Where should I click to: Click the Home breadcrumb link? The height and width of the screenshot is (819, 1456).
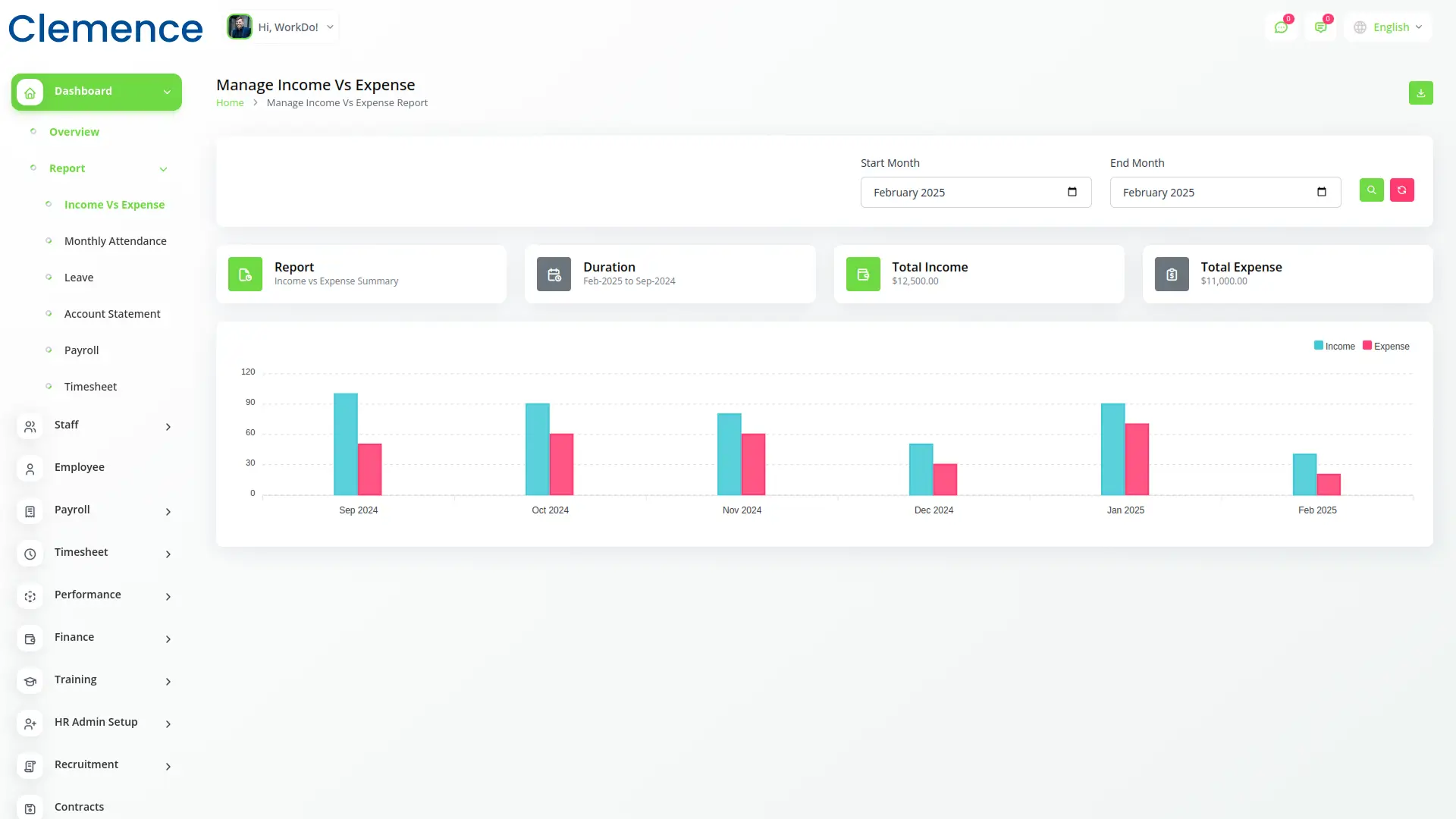point(230,103)
